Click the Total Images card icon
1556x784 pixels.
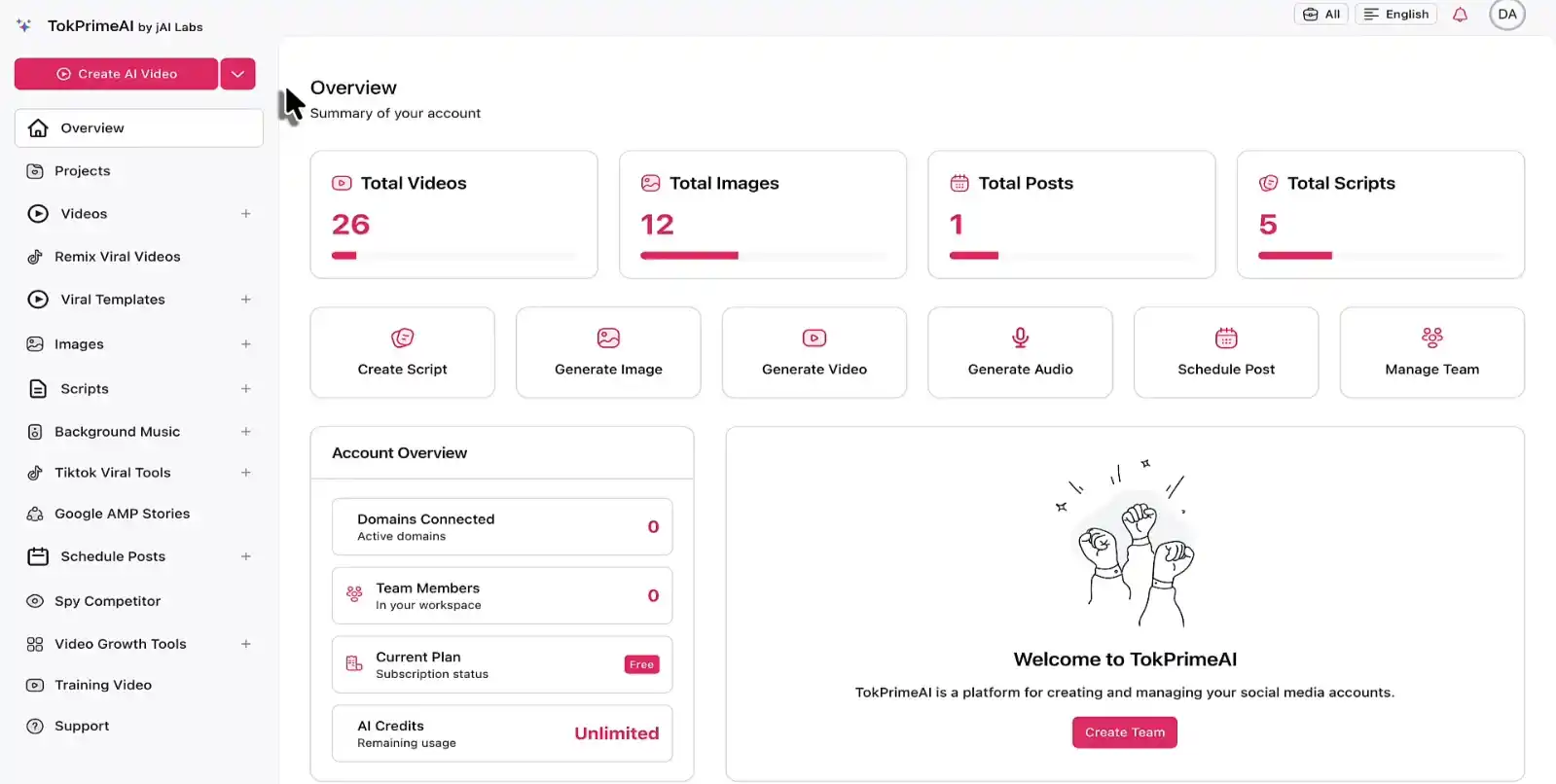tap(650, 183)
